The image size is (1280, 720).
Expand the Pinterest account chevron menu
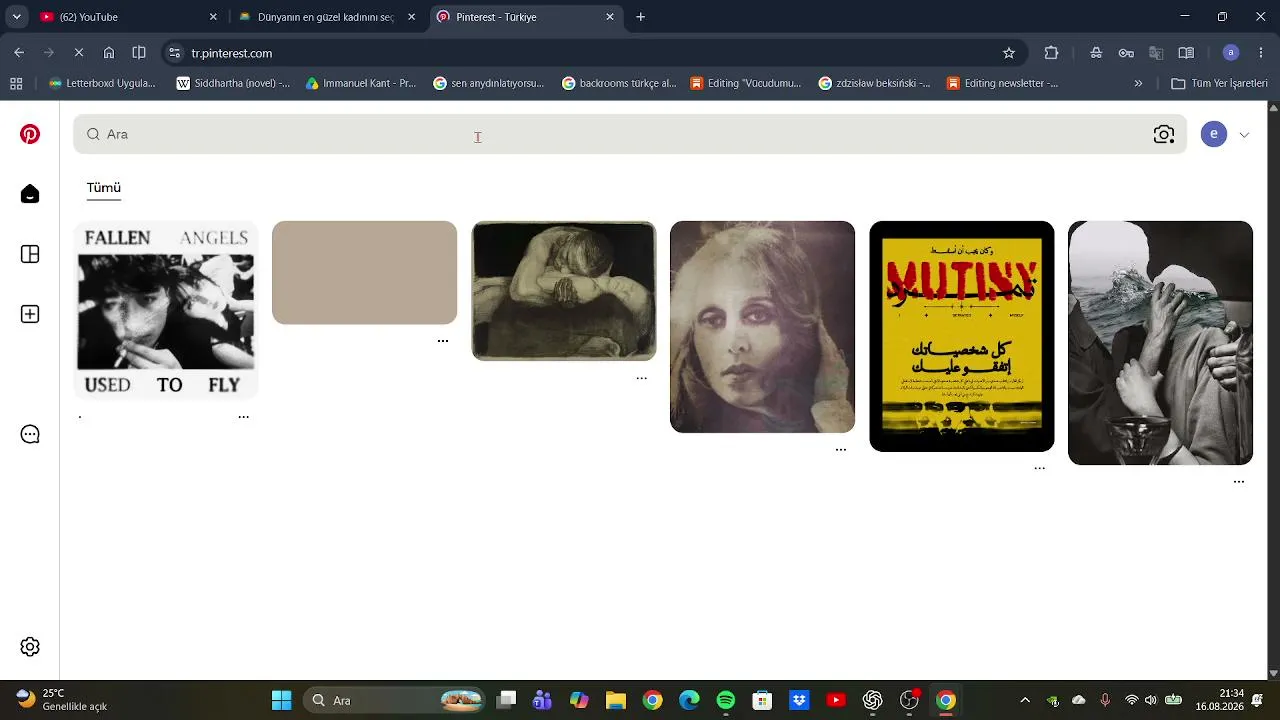pyautogui.click(x=1244, y=135)
